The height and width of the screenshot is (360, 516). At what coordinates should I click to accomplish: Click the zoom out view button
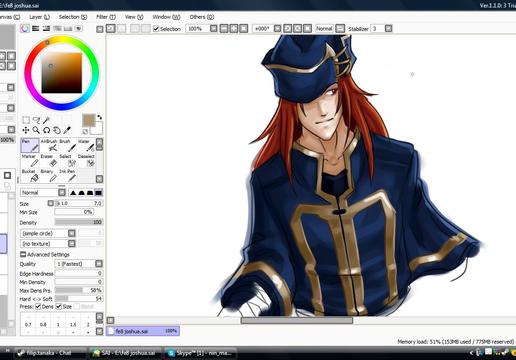pyautogui.click(x=224, y=29)
